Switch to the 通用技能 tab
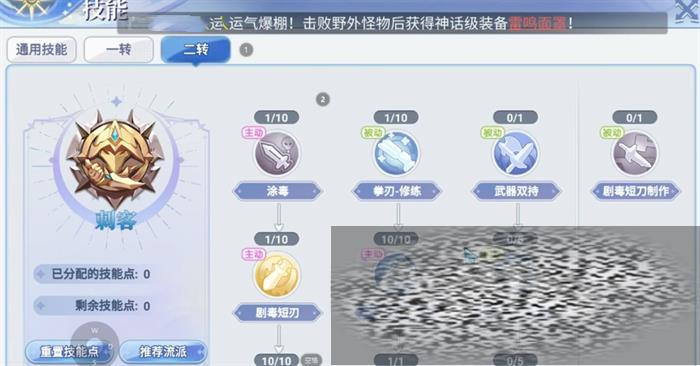This screenshot has height=366, width=700. [x=42, y=50]
